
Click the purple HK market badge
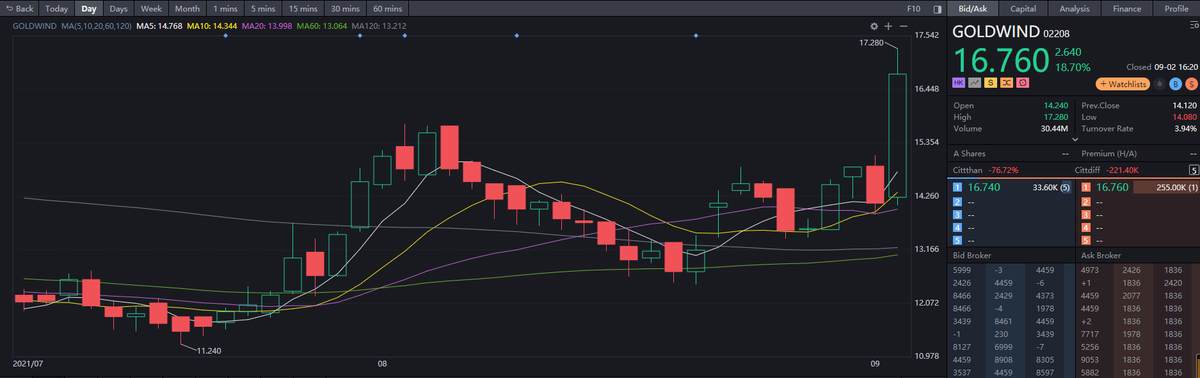coord(958,82)
